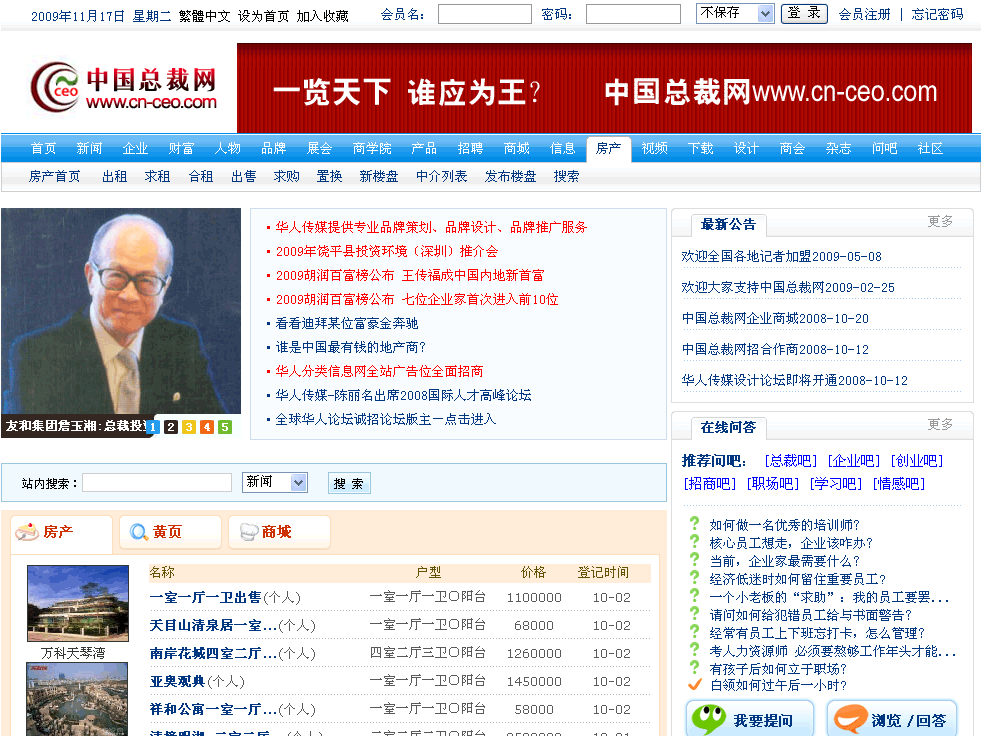Open the [总裁吧] recommended forum
The width and height of the screenshot is (983, 736).
coord(791,461)
